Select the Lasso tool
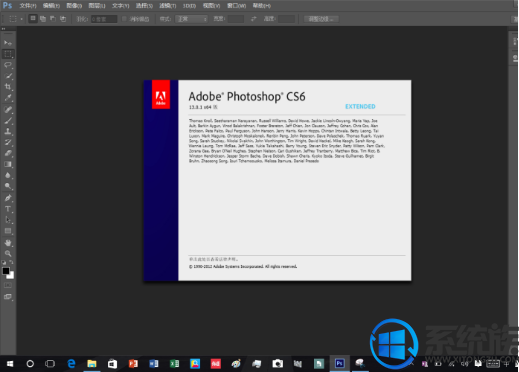519x372 pixels. click(8, 65)
